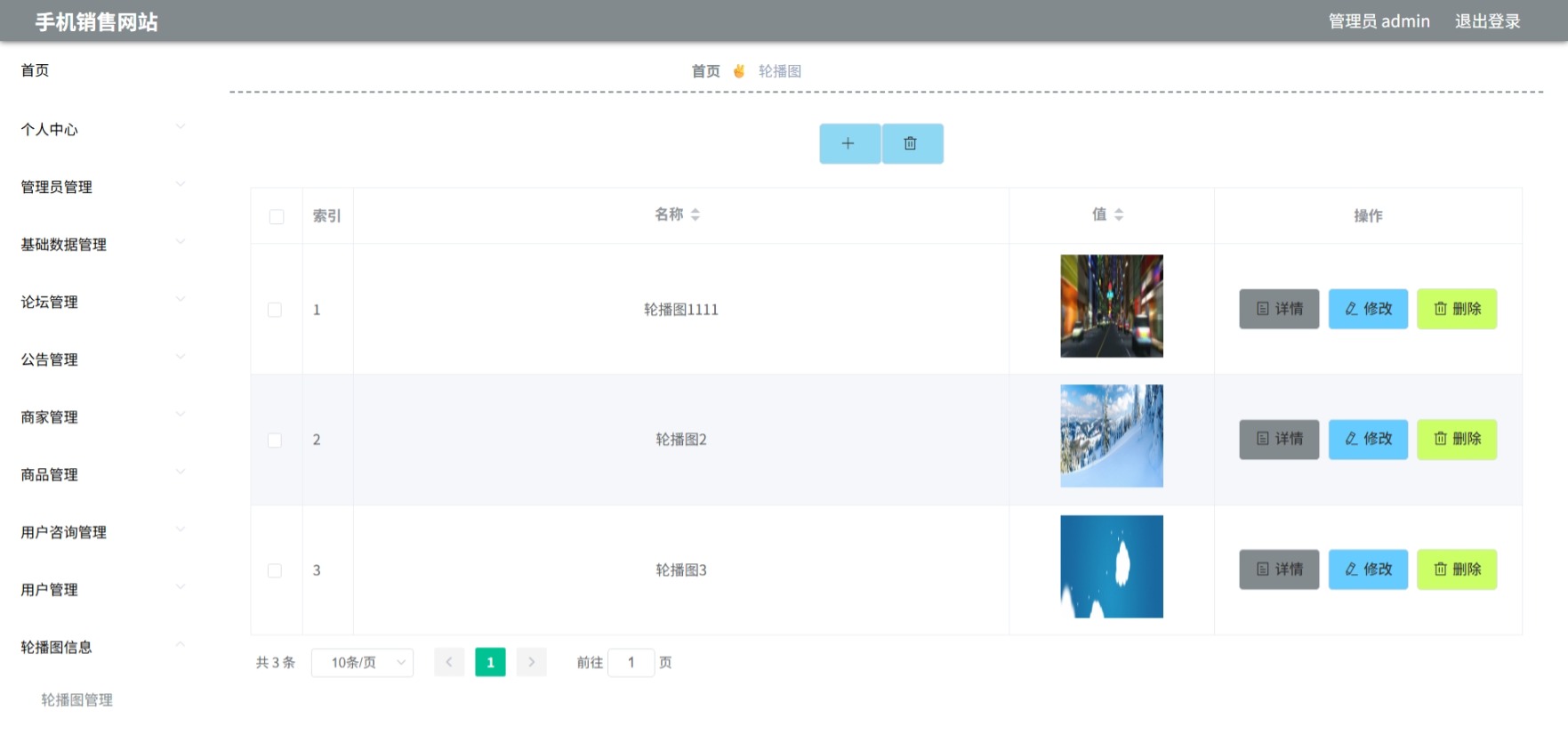Image resolution: width=1568 pixels, height=751 pixels.
Task: Click the plus icon to add carousel
Action: [849, 143]
